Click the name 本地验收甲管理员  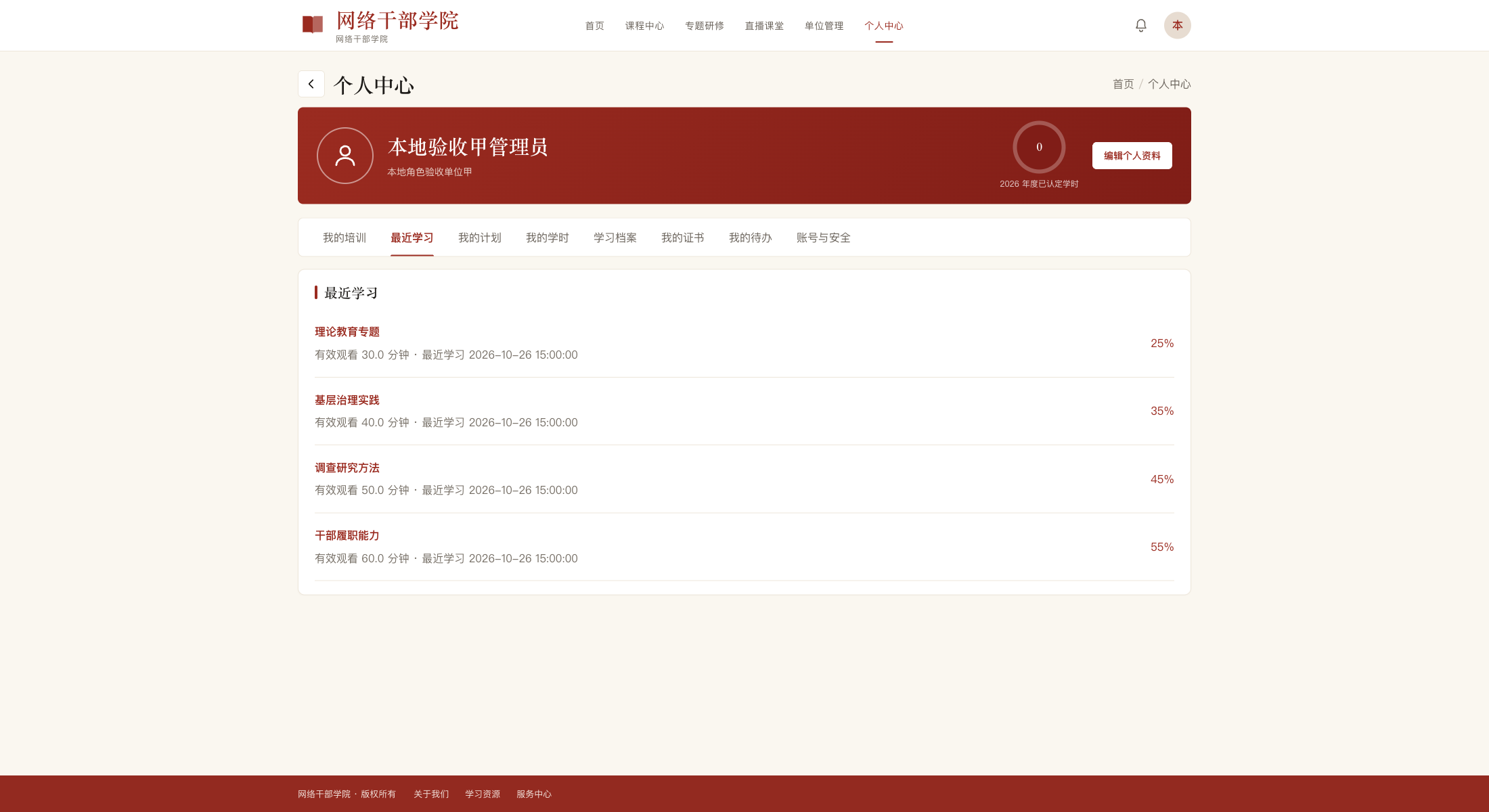click(468, 147)
